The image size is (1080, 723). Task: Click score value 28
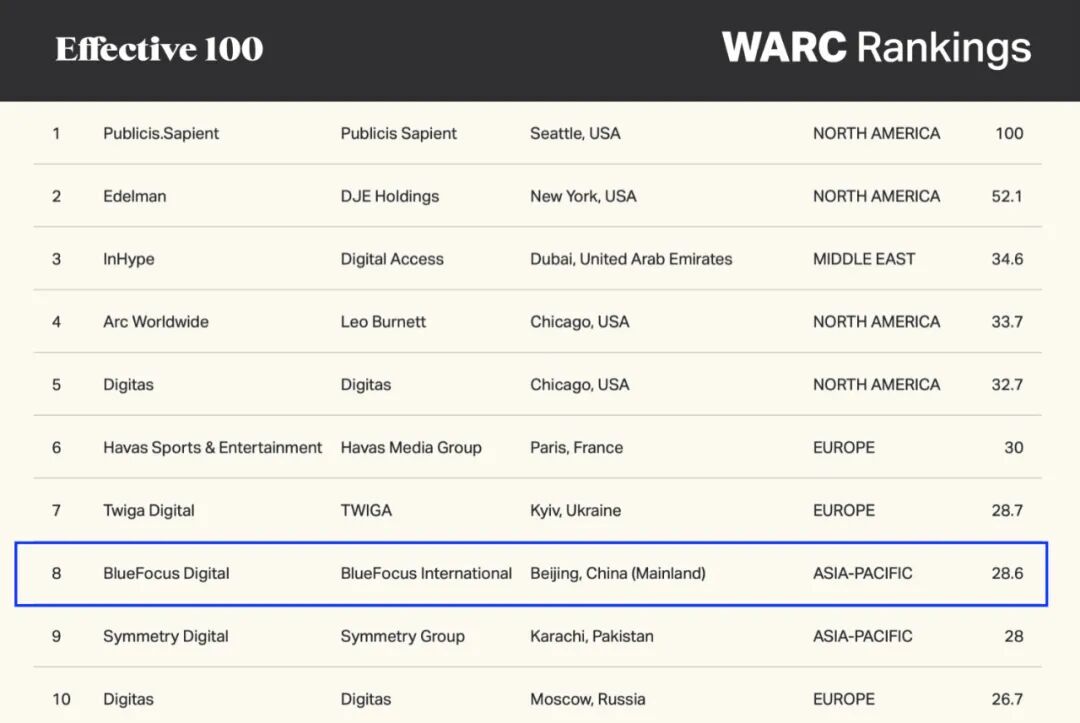(x=1014, y=636)
